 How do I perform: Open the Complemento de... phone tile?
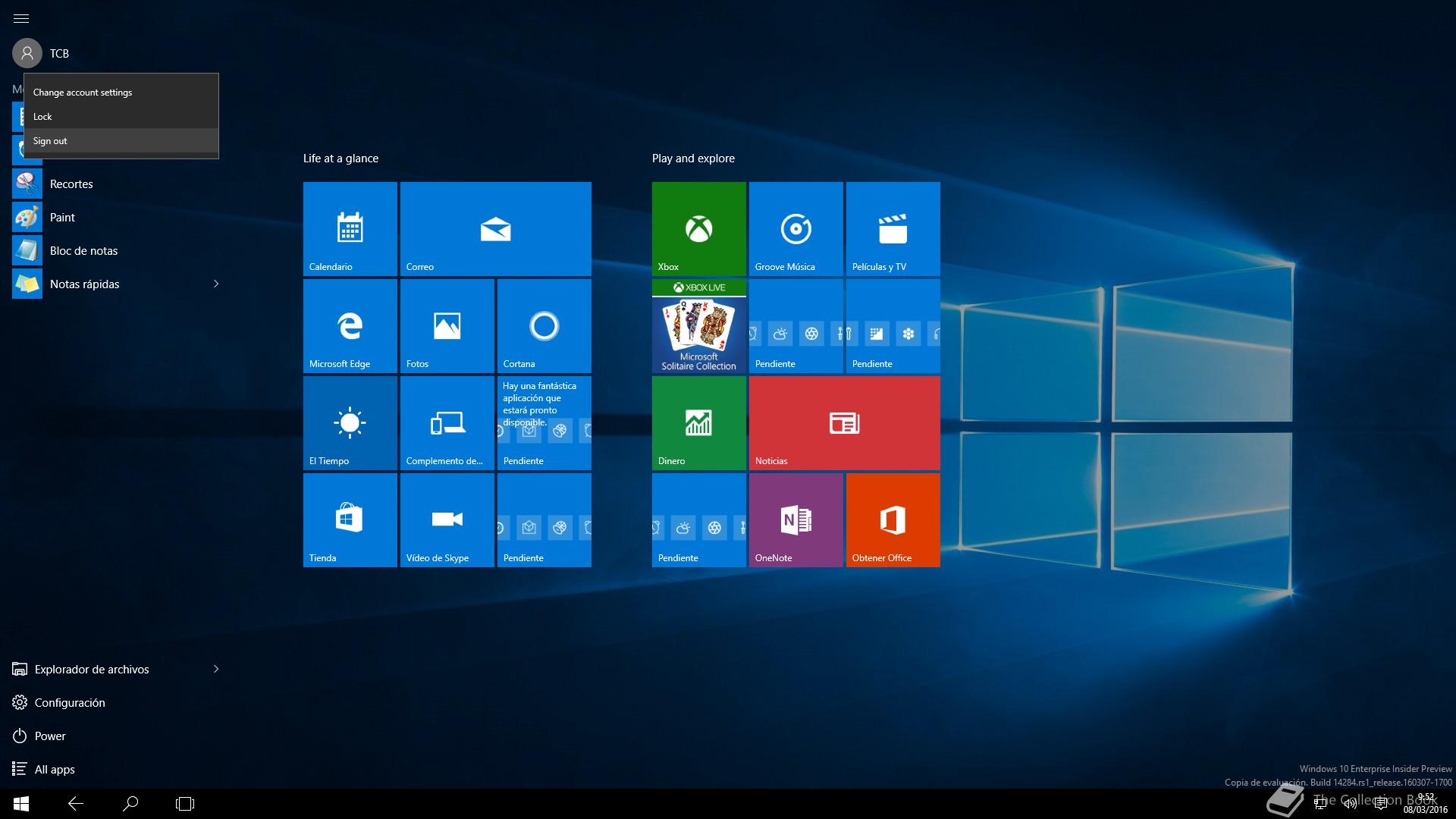click(447, 422)
